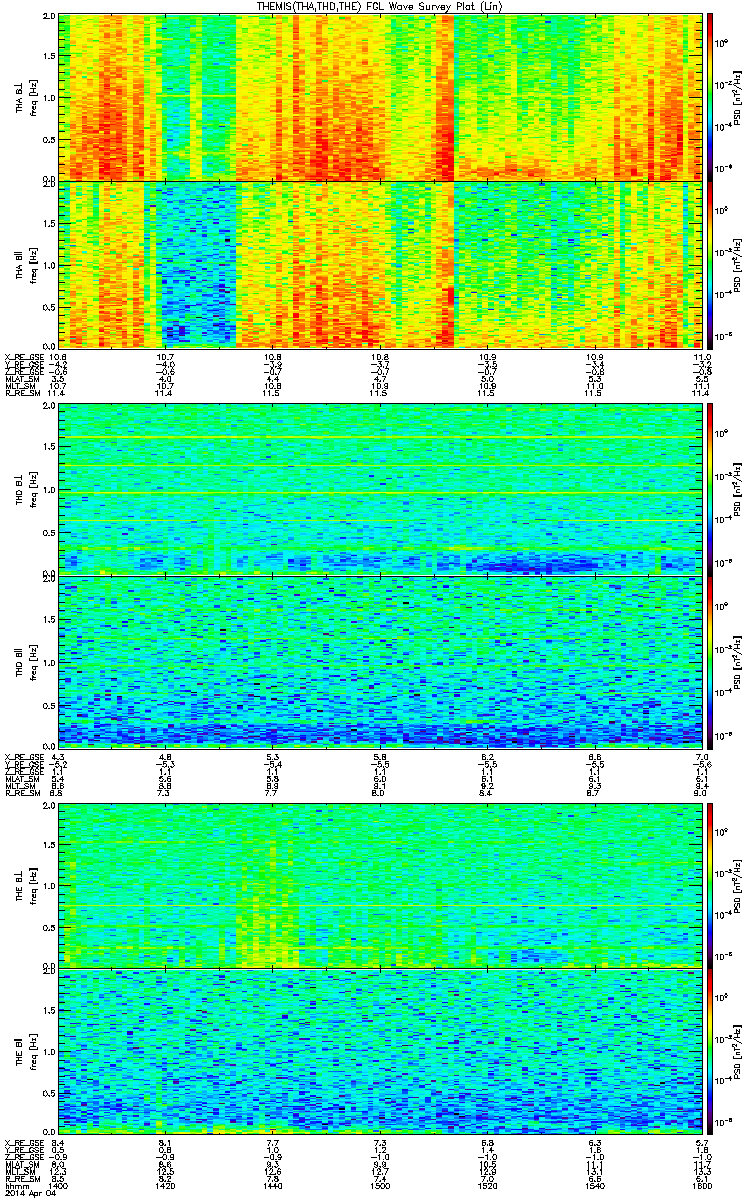Click the THA B-parallel PSD color bar
Image resolution: width=750 pixels, height=1200 pixels.
click(x=710, y=263)
